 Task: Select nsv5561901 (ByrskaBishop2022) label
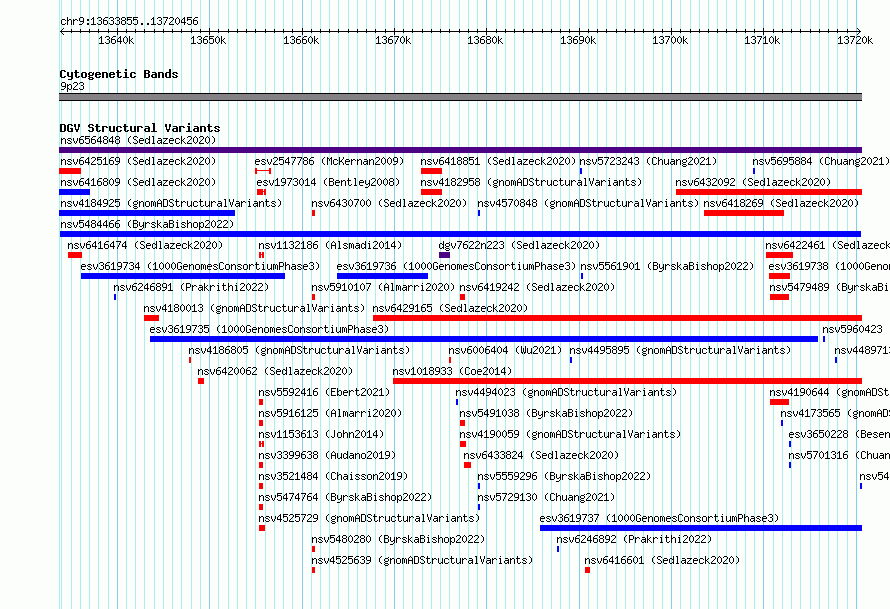[x=667, y=266]
